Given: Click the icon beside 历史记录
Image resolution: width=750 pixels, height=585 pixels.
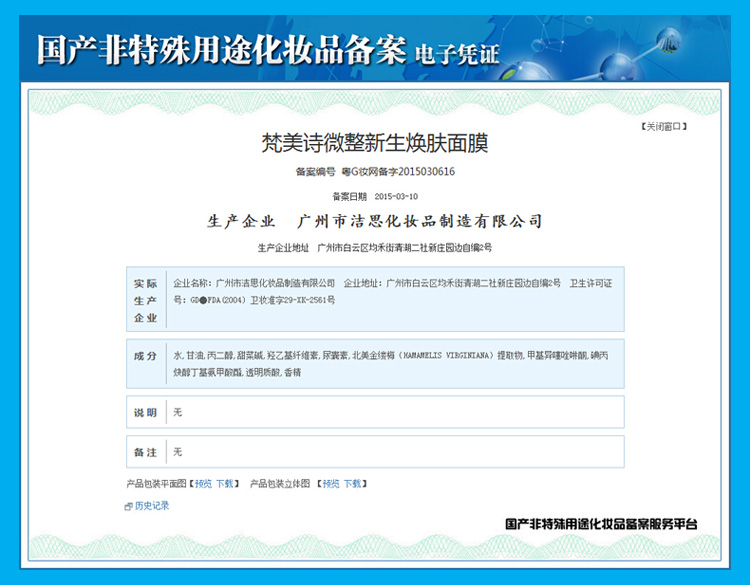Looking at the screenshot, I should point(128,506).
